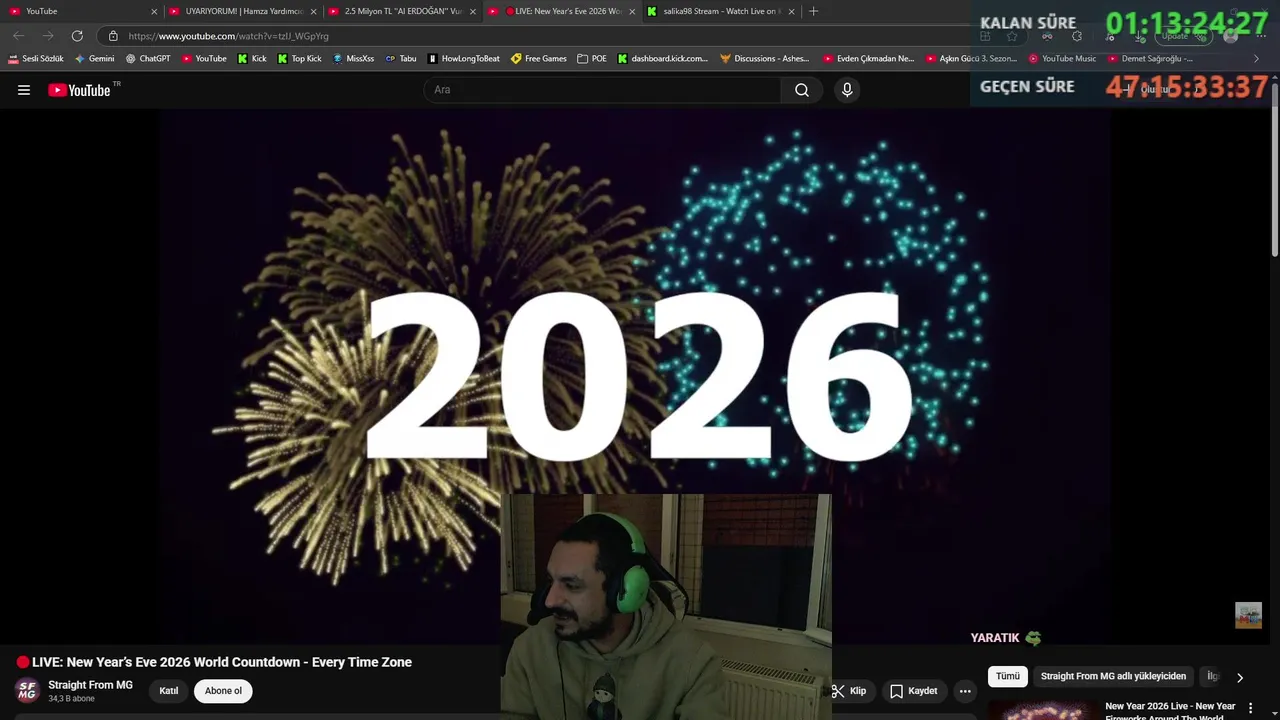Reload the page with refresh icon
Viewport: 1280px width, 720px height.
(77, 36)
